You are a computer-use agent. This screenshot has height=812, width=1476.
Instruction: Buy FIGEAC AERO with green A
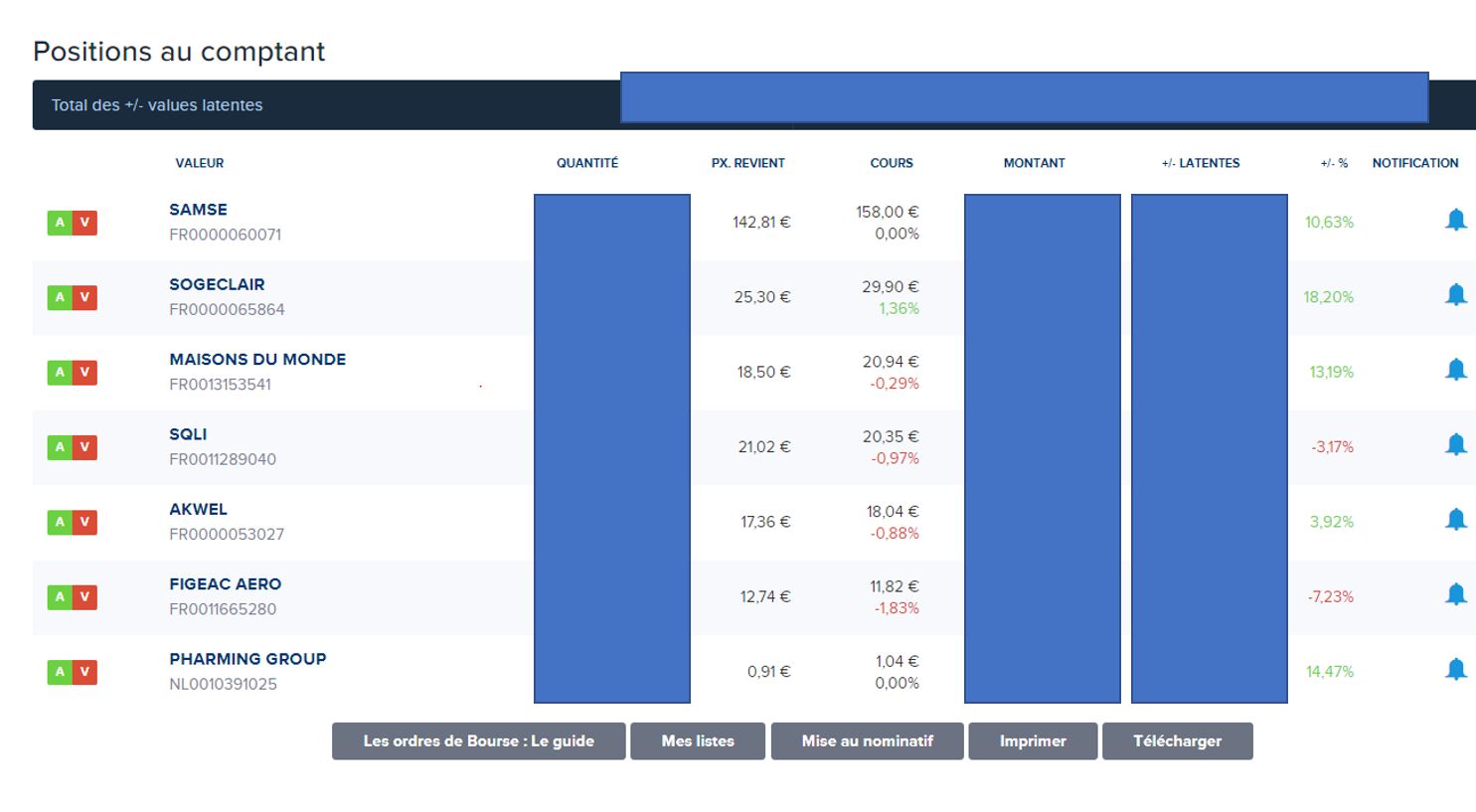(x=60, y=597)
